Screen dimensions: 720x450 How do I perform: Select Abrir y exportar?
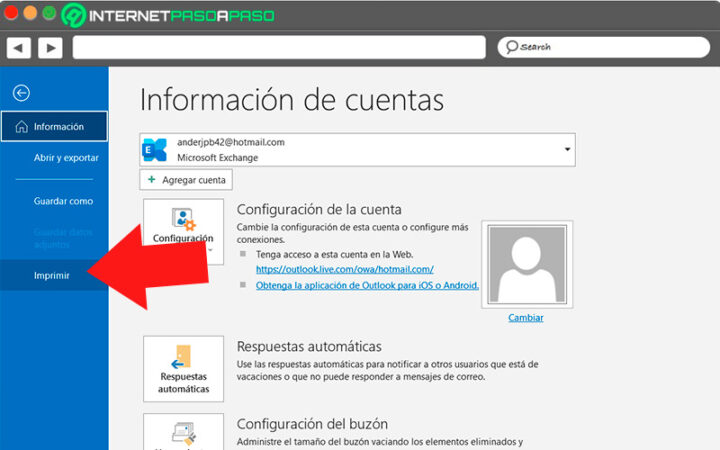[x=66, y=158]
